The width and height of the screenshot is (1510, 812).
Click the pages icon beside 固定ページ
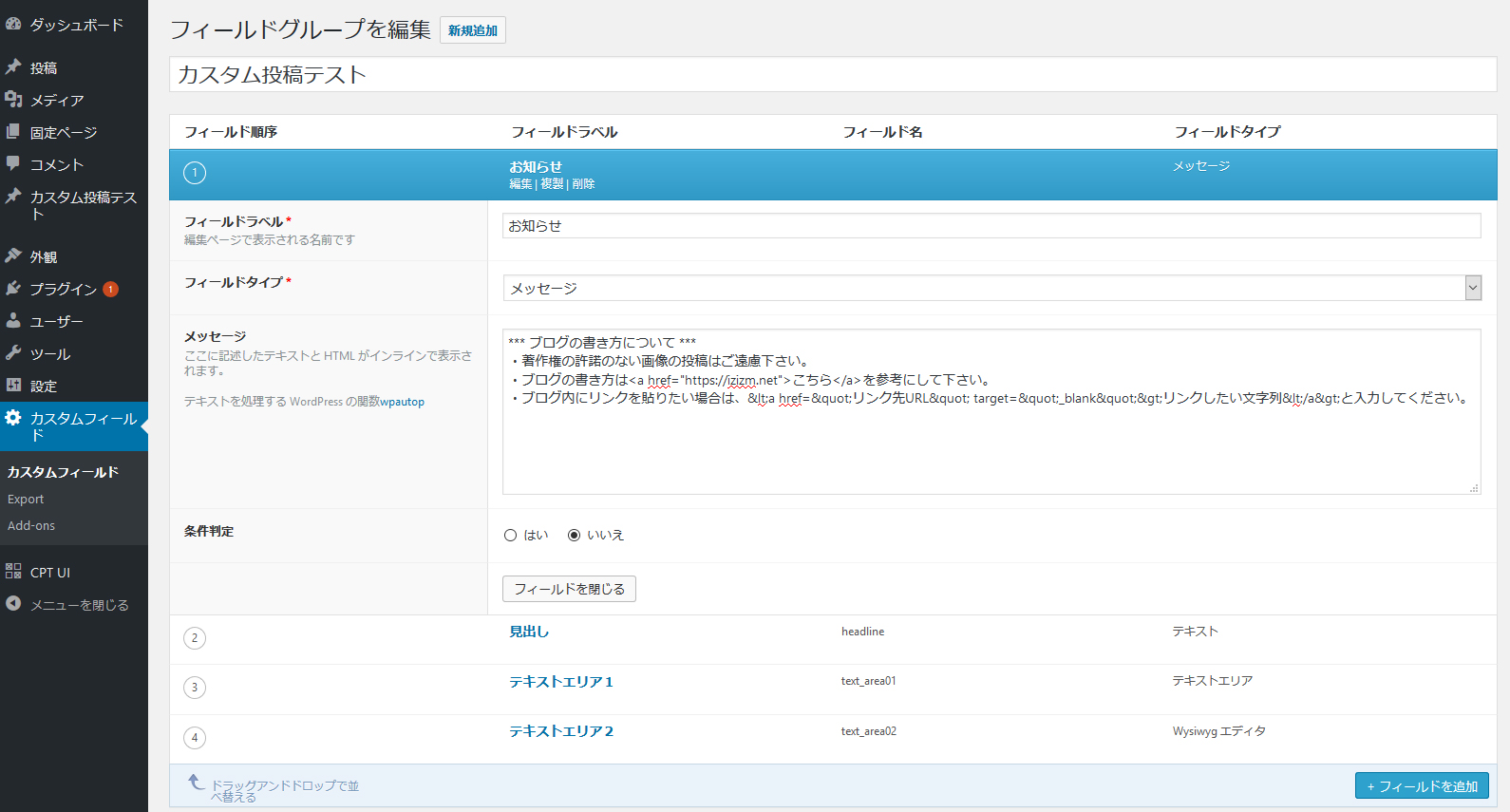[x=13, y=132]
